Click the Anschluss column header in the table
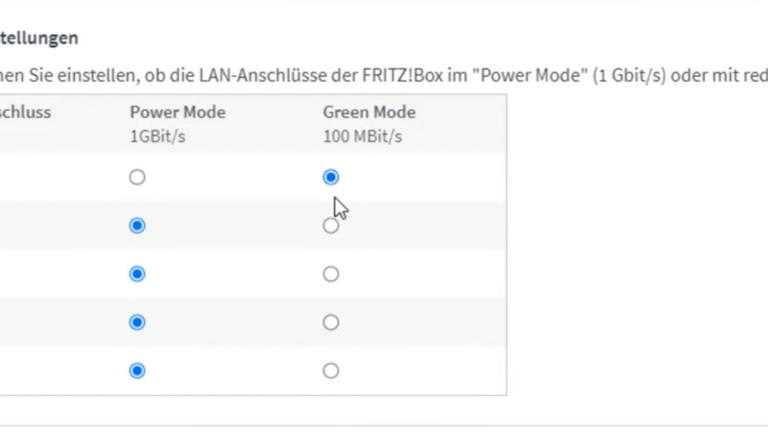Viewport: 768px width, 432px height. click(25, 112)
